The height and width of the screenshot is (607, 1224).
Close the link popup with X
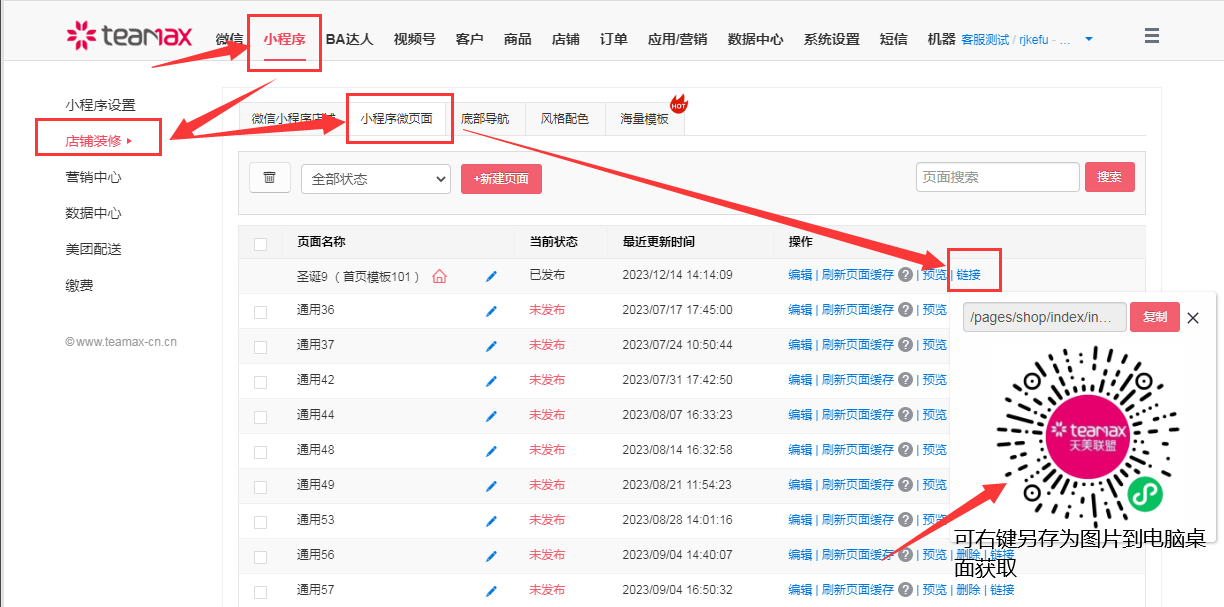pos(1193,318)
